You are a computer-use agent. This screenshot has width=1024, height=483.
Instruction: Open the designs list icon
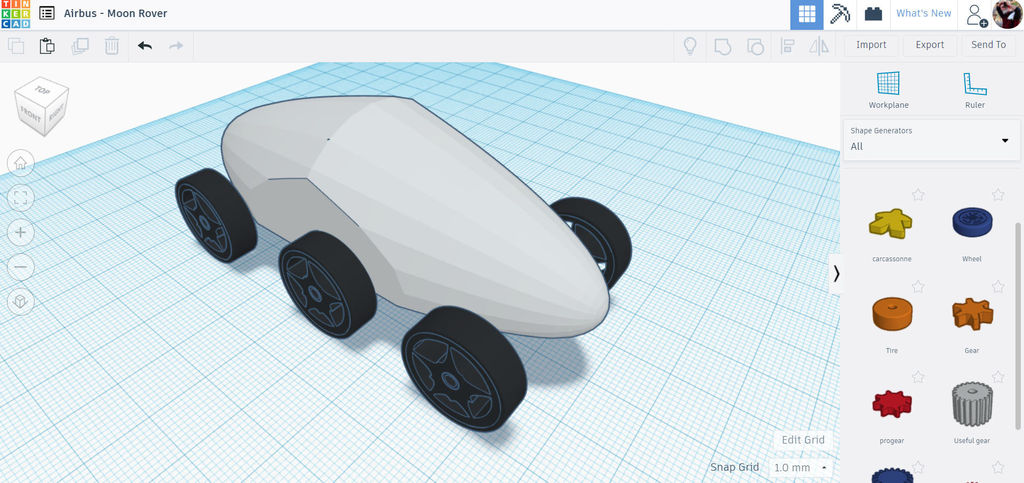46,13
